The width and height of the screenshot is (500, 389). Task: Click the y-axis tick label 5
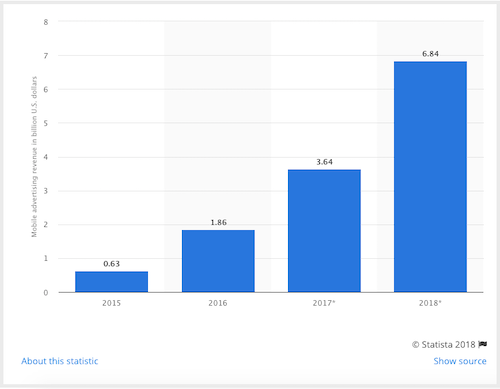pyautogui.click(x=46, y=123)
